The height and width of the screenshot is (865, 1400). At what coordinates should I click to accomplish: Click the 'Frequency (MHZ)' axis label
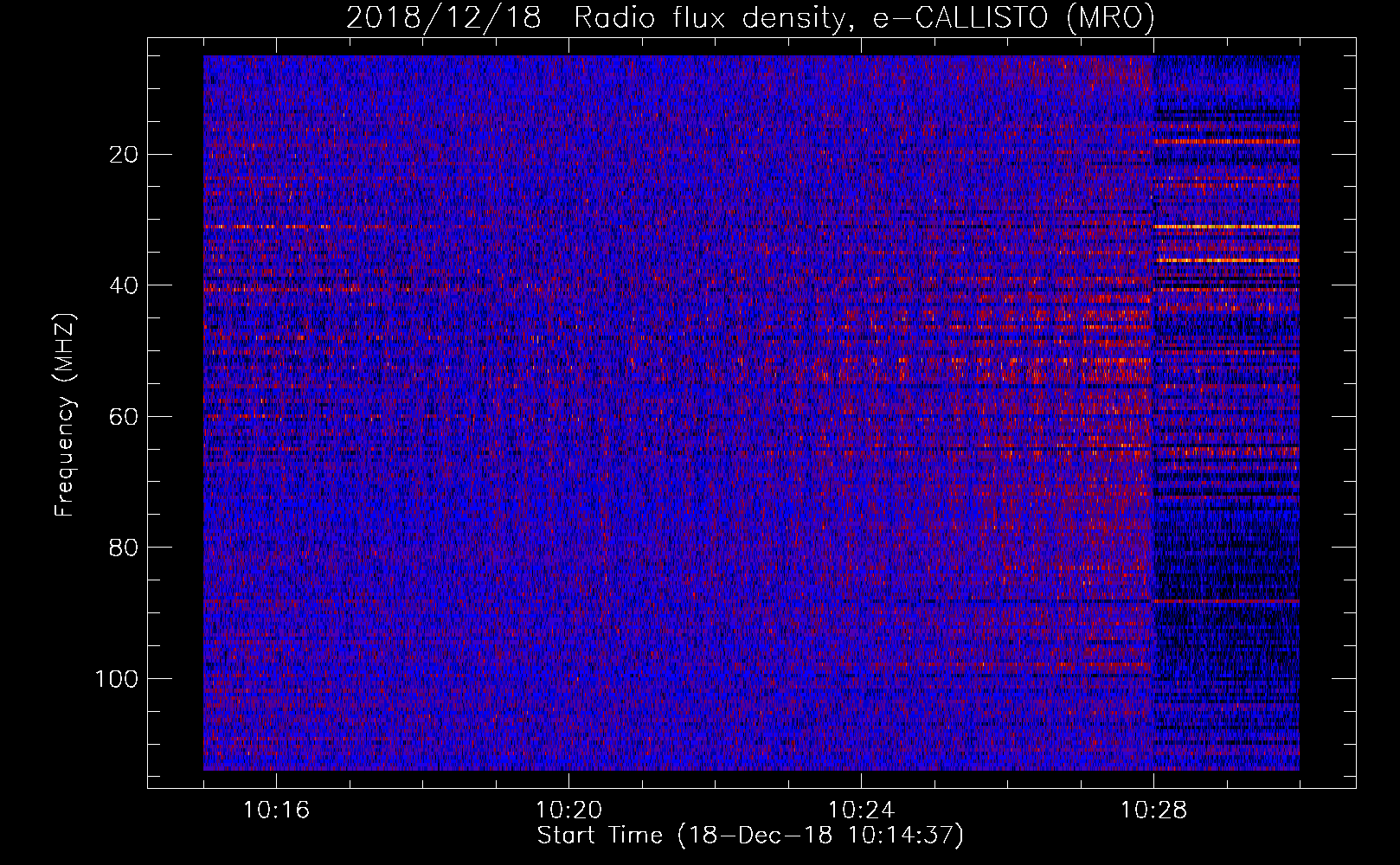66,415
